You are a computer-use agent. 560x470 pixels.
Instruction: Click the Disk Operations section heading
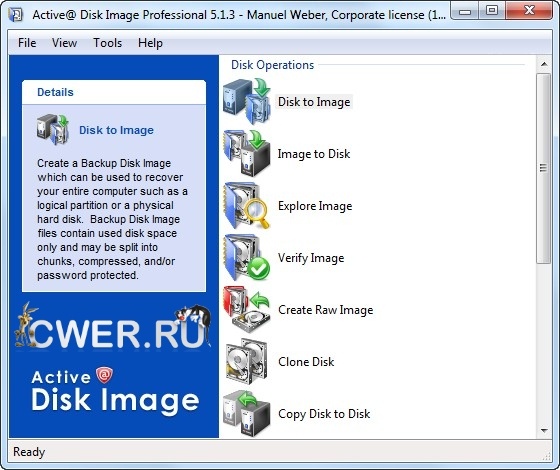coord(272,65)
